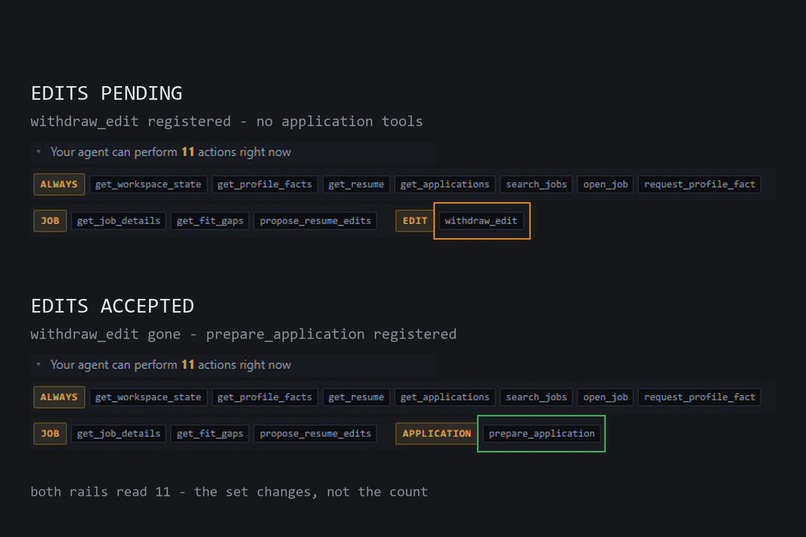Select get_job_details in Edits Accepted
The image size is (806, 537).
pyautogui.click(x=119, y=433)
